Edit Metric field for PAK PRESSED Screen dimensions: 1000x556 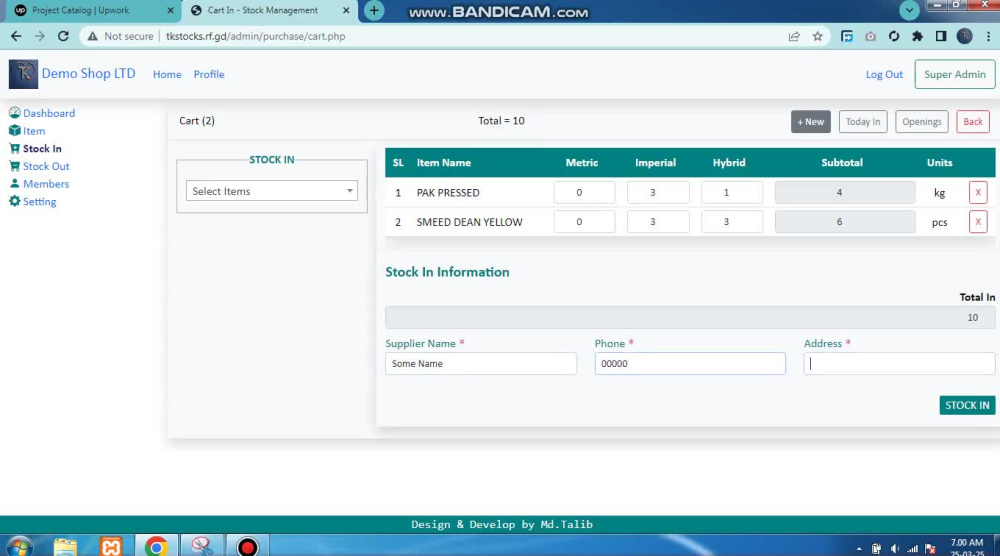coord(584,193)
